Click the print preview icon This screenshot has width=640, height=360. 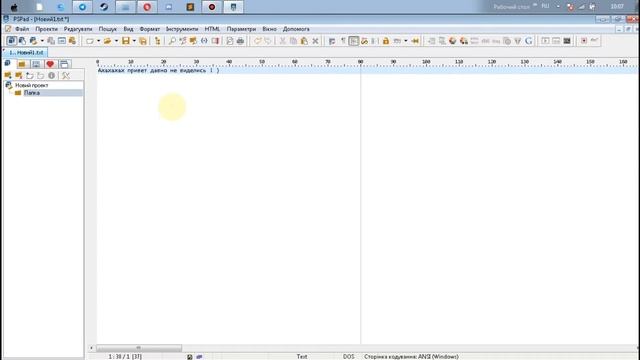coord(230,41)
